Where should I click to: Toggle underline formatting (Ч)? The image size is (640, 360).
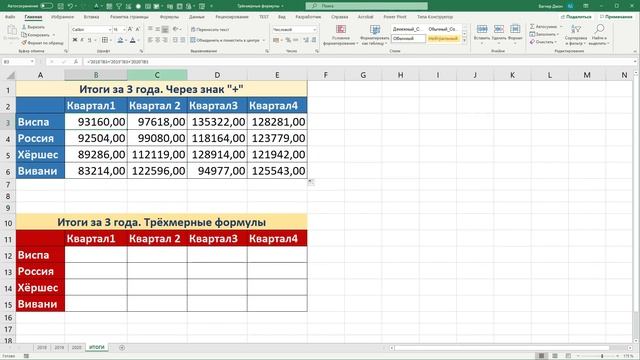click(89, 40)
